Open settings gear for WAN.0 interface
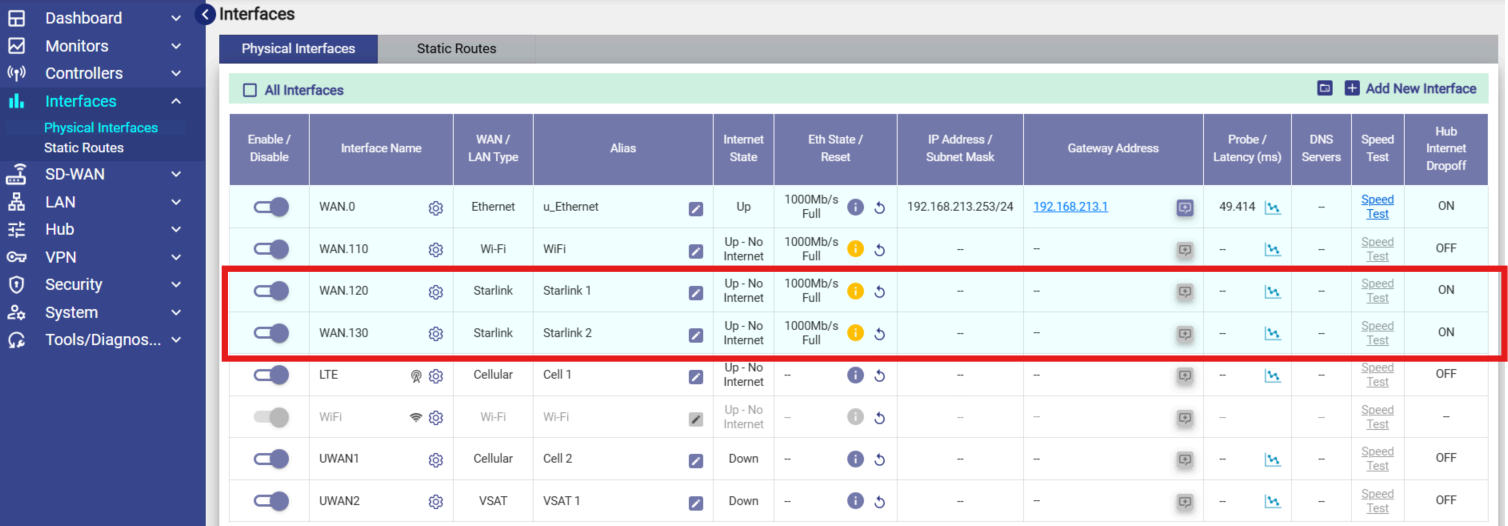1508x526 pixels. pos(435,208)
